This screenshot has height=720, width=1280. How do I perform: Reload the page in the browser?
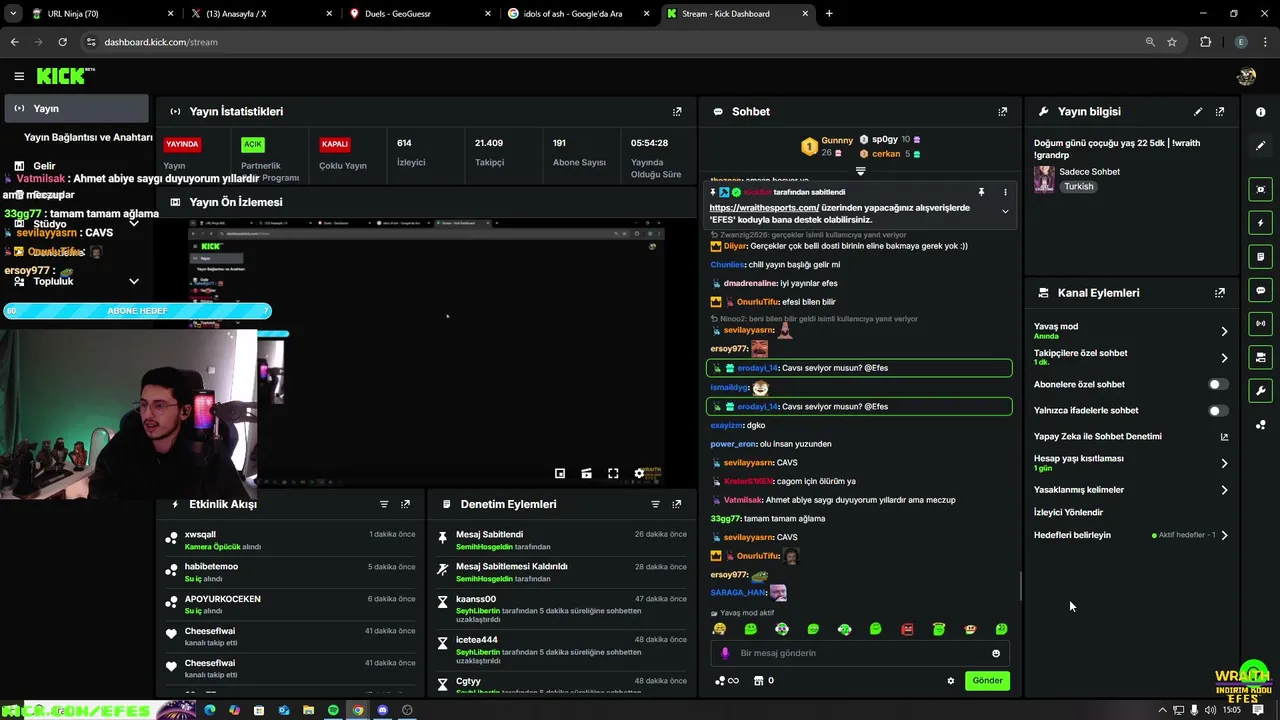point(62,42)
